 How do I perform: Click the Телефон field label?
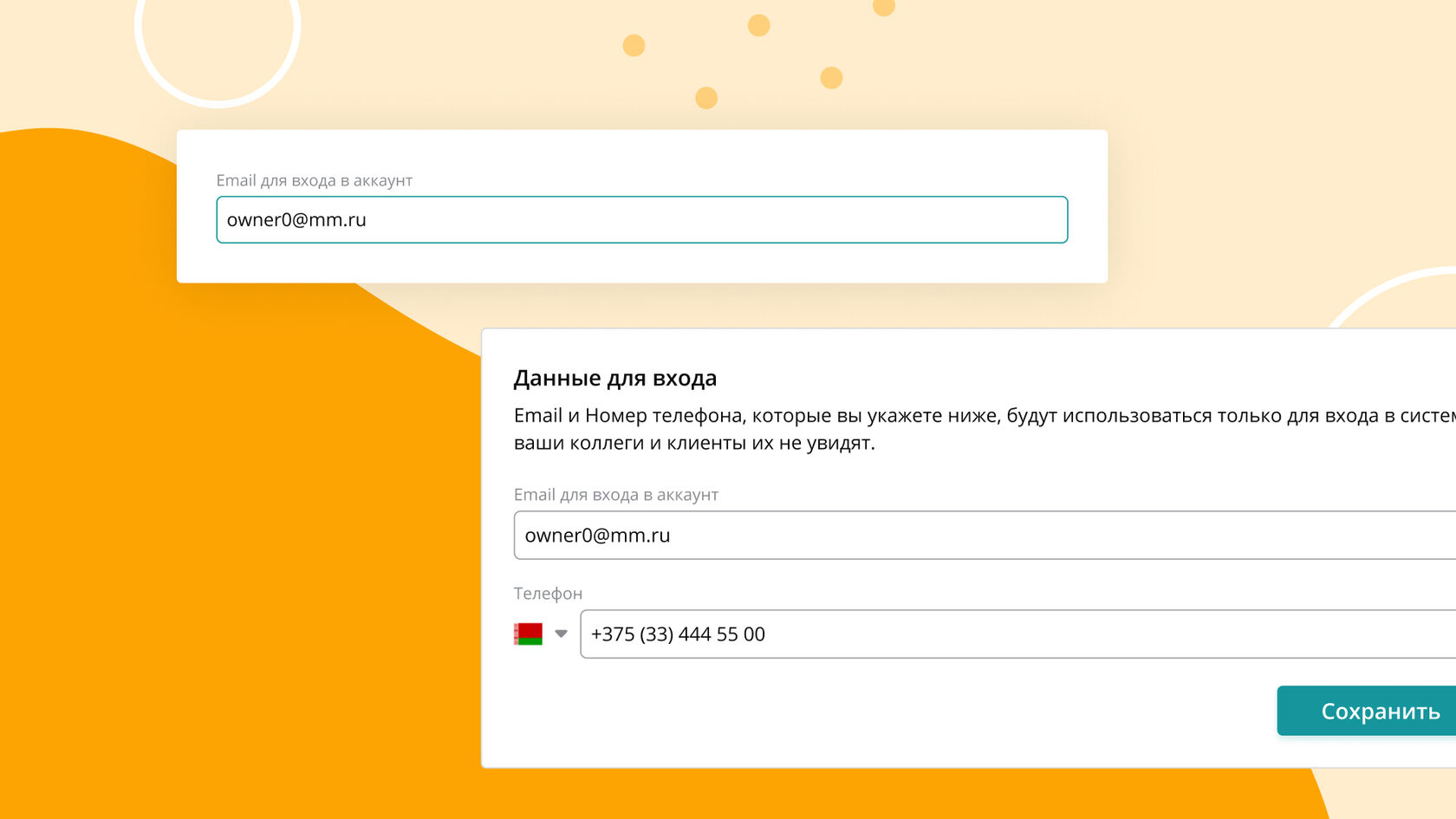pos(548,594)
